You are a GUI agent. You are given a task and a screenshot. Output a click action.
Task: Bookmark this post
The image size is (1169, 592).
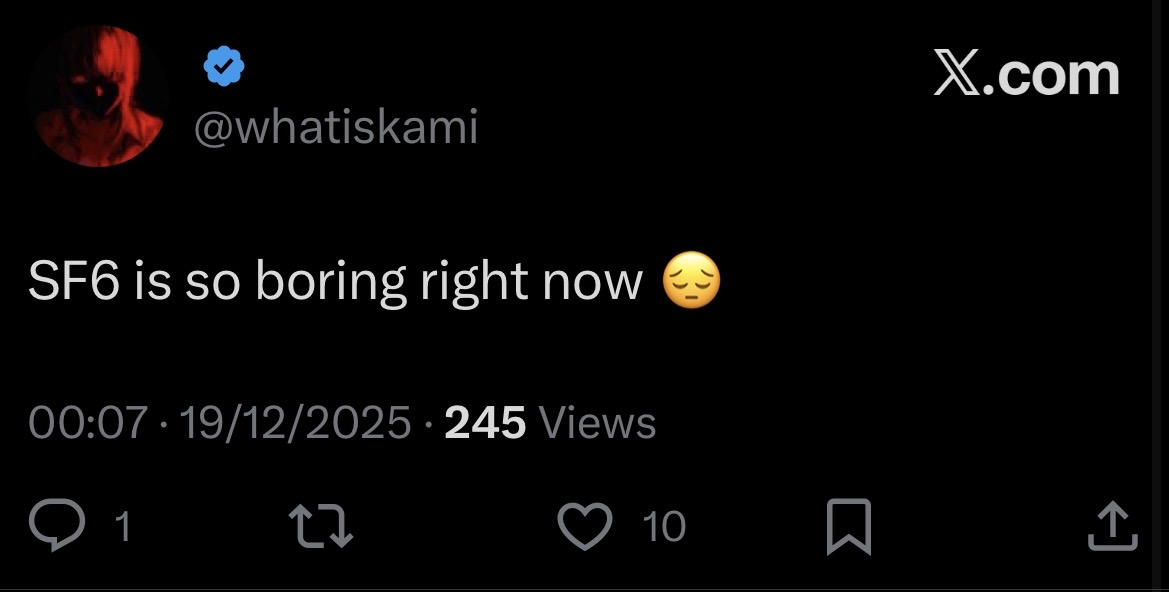pos(849,527)
